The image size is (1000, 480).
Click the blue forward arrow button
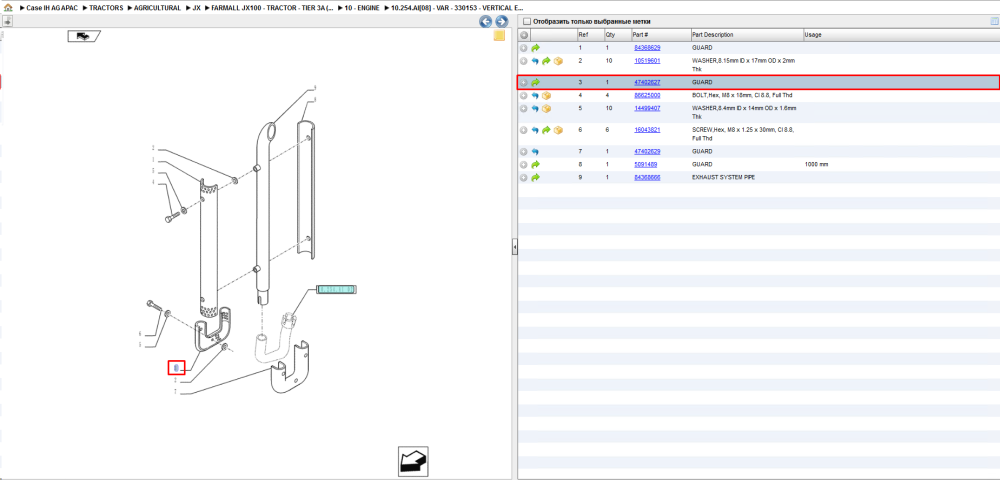tap(502, 22)
